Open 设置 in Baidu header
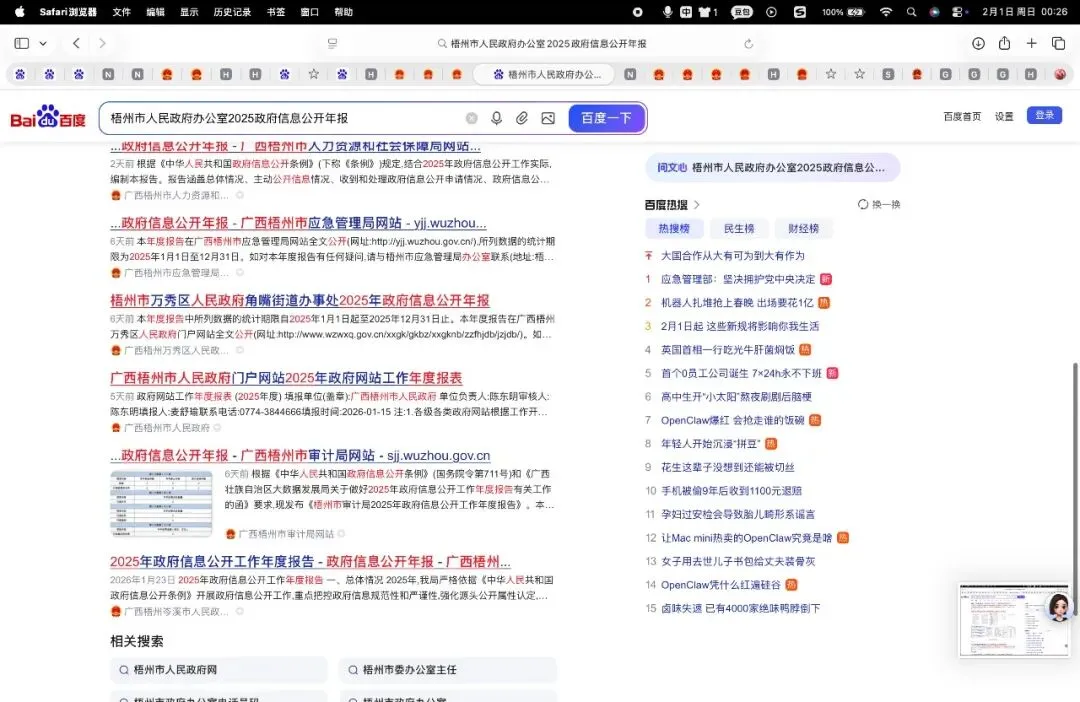This screenshot has height=702, width=1080. point(1004,116)
